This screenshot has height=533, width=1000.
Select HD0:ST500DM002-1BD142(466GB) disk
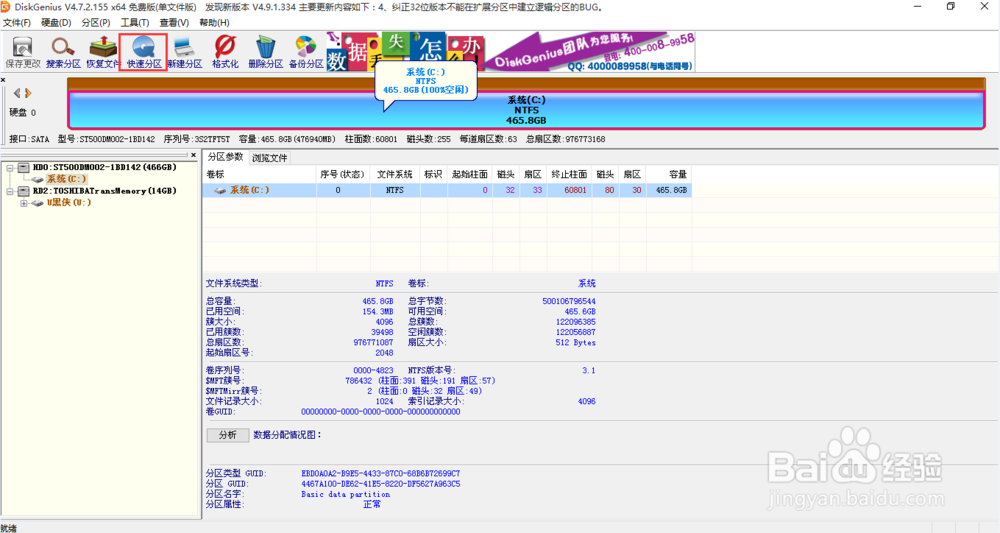[x=105, y=167]
